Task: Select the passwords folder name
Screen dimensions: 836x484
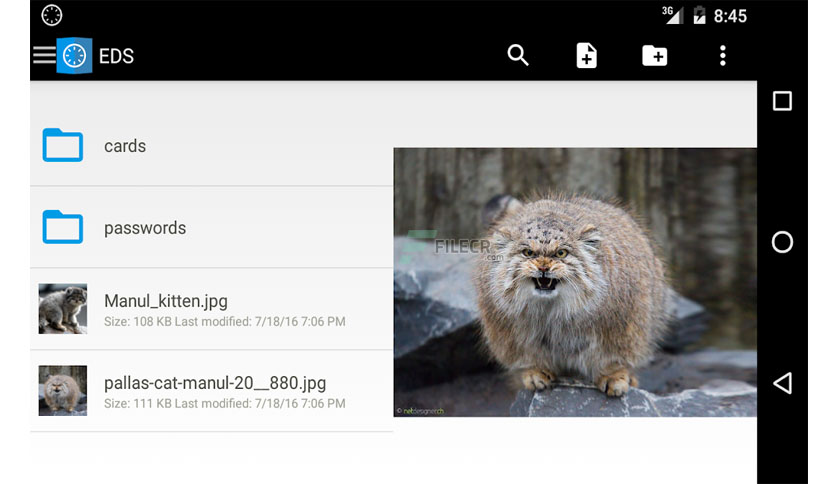Action: [145, 228]
